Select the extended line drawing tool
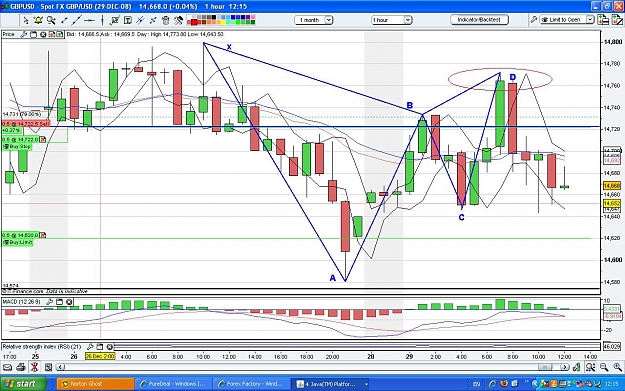 pos(77,20)
